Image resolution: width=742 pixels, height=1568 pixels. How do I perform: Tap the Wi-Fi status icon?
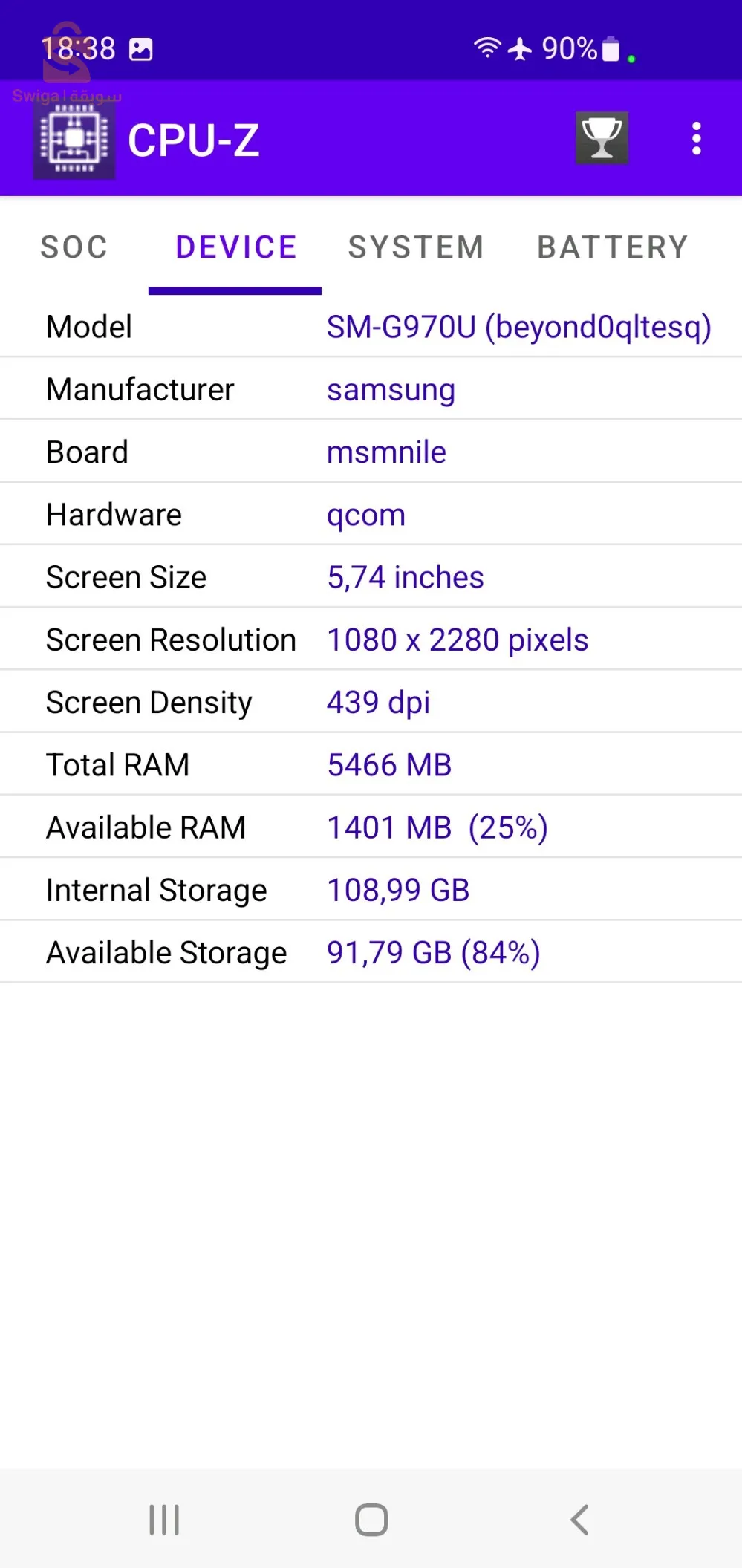[487, 49]
